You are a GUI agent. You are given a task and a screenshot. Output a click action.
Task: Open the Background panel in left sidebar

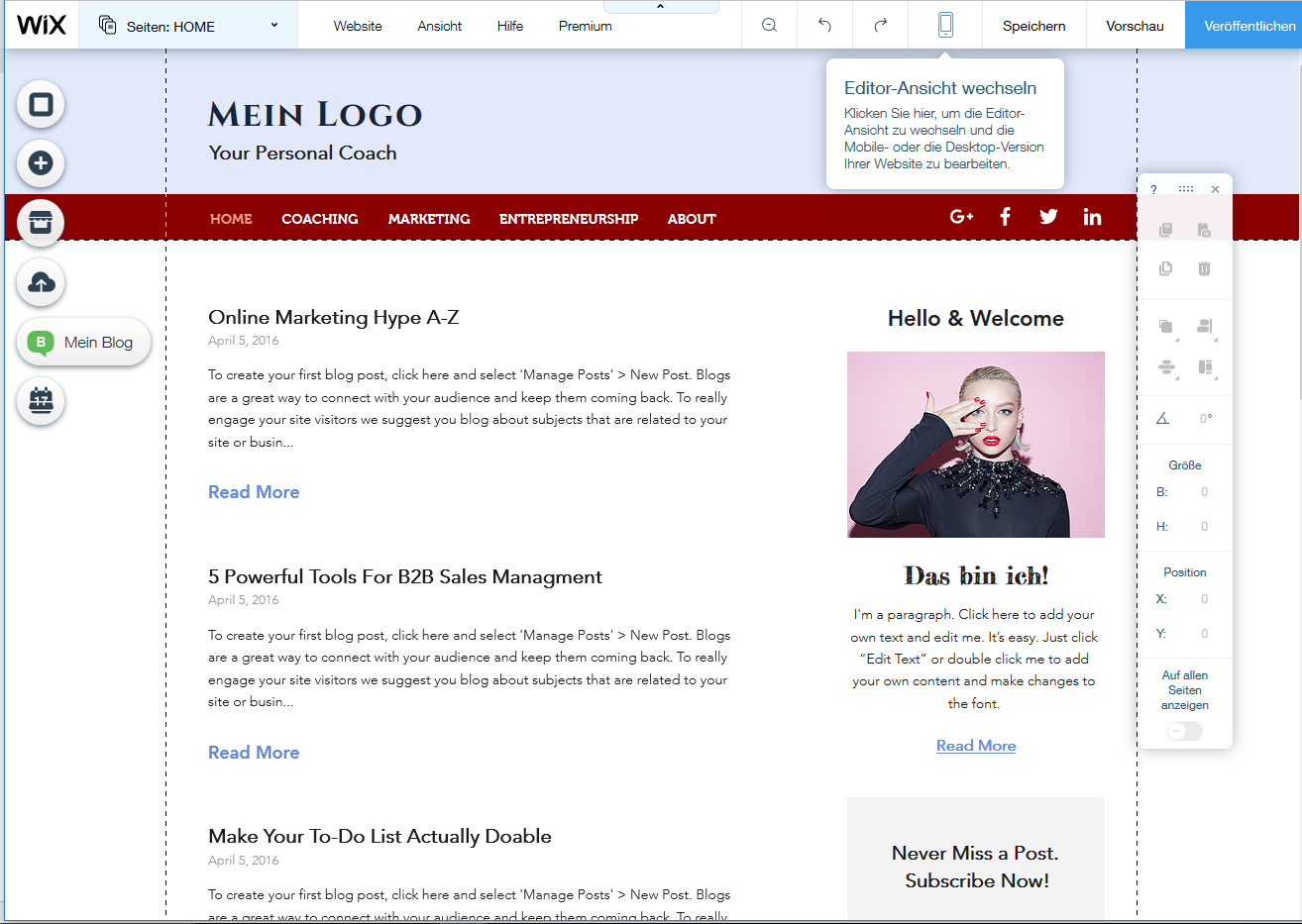click(41, 104)
